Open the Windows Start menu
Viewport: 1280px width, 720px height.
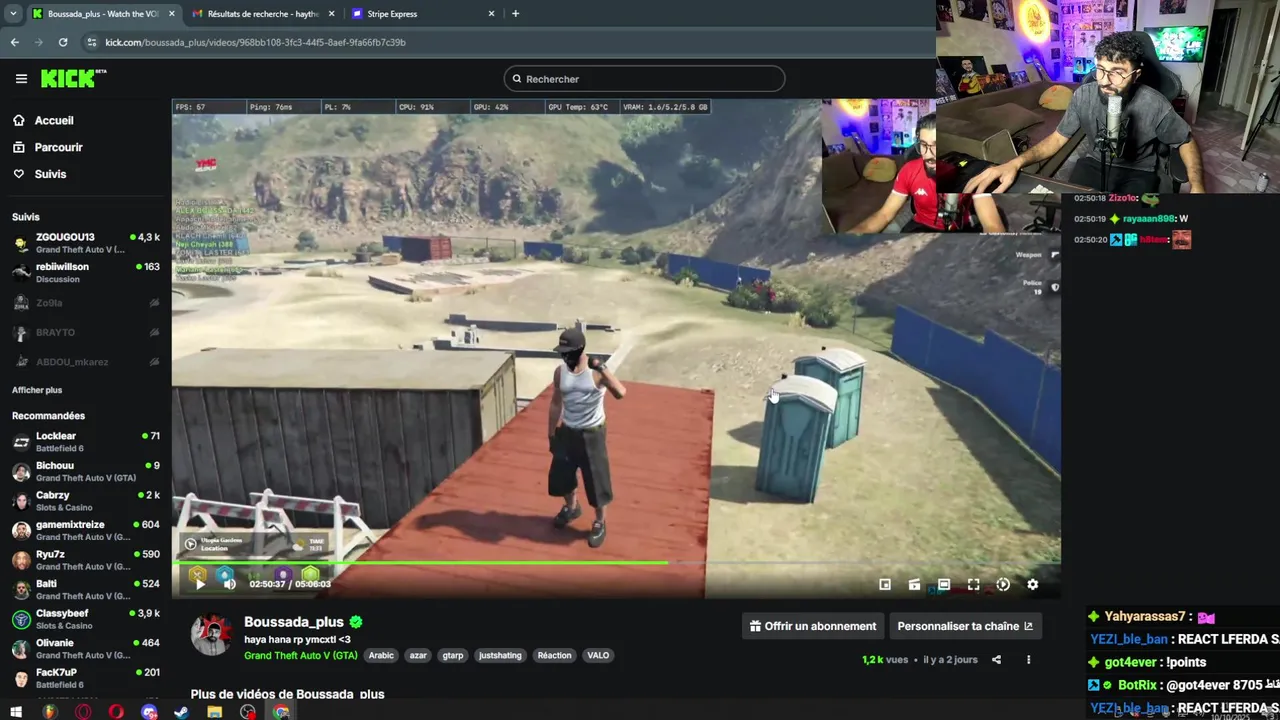pos(15,712)
